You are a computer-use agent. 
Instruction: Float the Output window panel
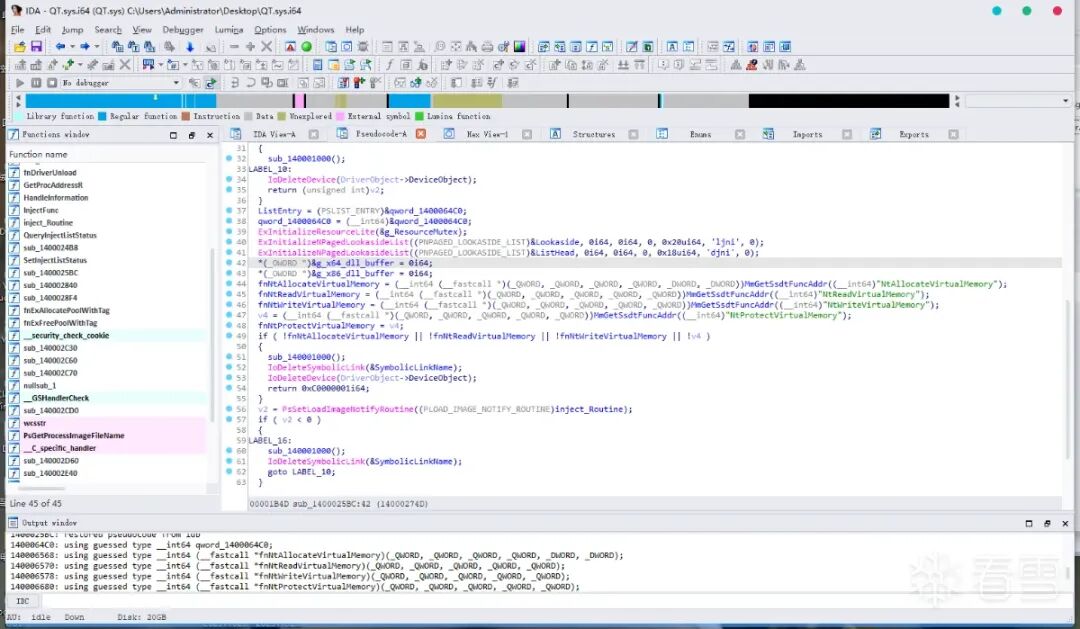pyautogui.click(x=1047, y=524)
